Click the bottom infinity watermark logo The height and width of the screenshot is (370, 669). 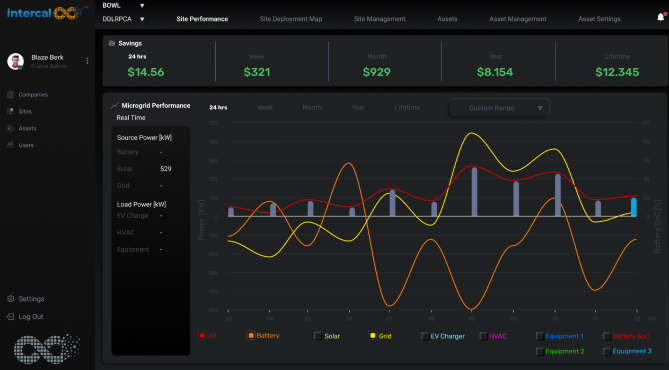[x=47, y=349]
